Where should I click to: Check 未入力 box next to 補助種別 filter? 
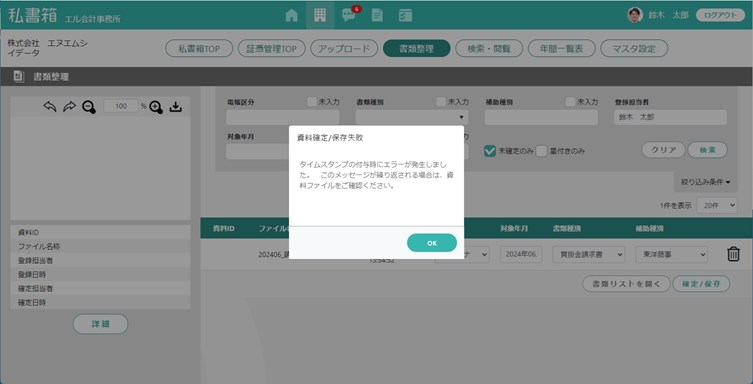pos(570,102)
